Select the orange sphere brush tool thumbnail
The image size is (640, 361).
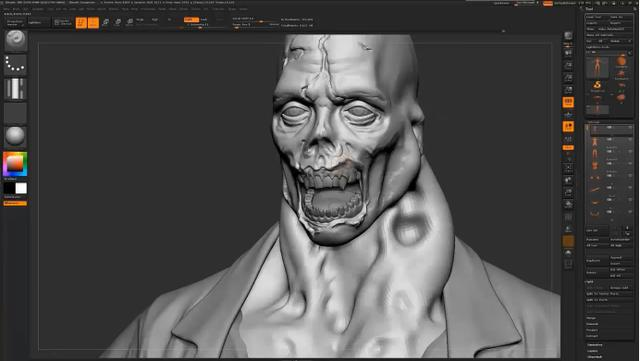pyautogui.click(x=621, y=62)
